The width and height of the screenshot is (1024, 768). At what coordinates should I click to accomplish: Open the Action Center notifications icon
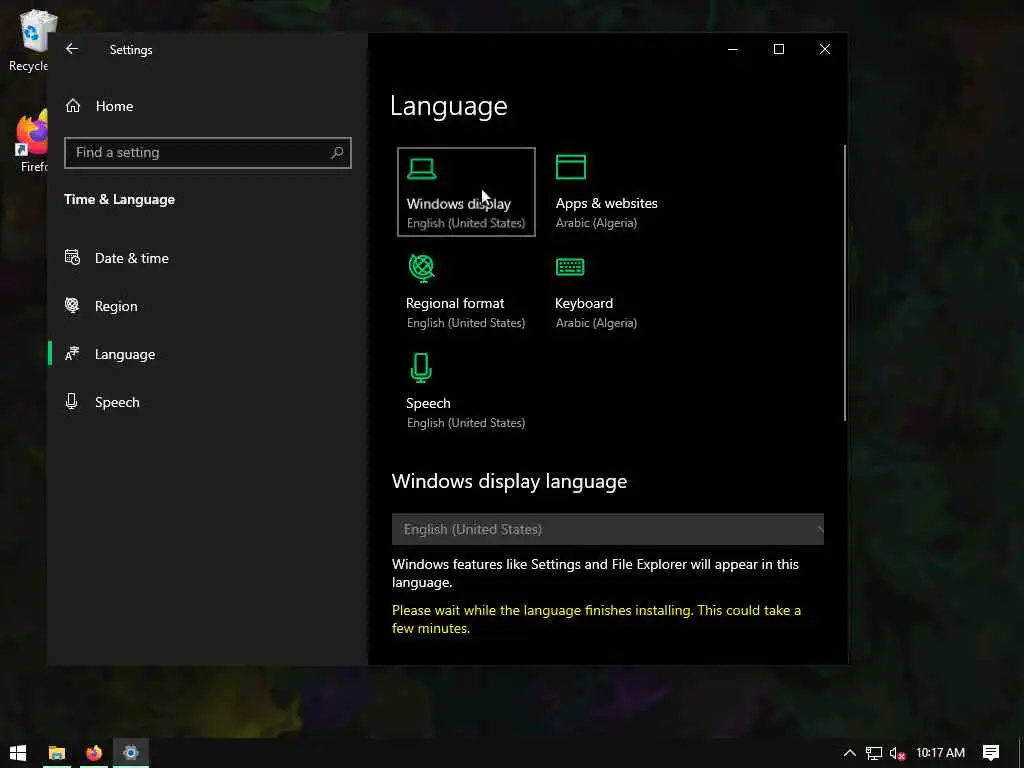991,753
